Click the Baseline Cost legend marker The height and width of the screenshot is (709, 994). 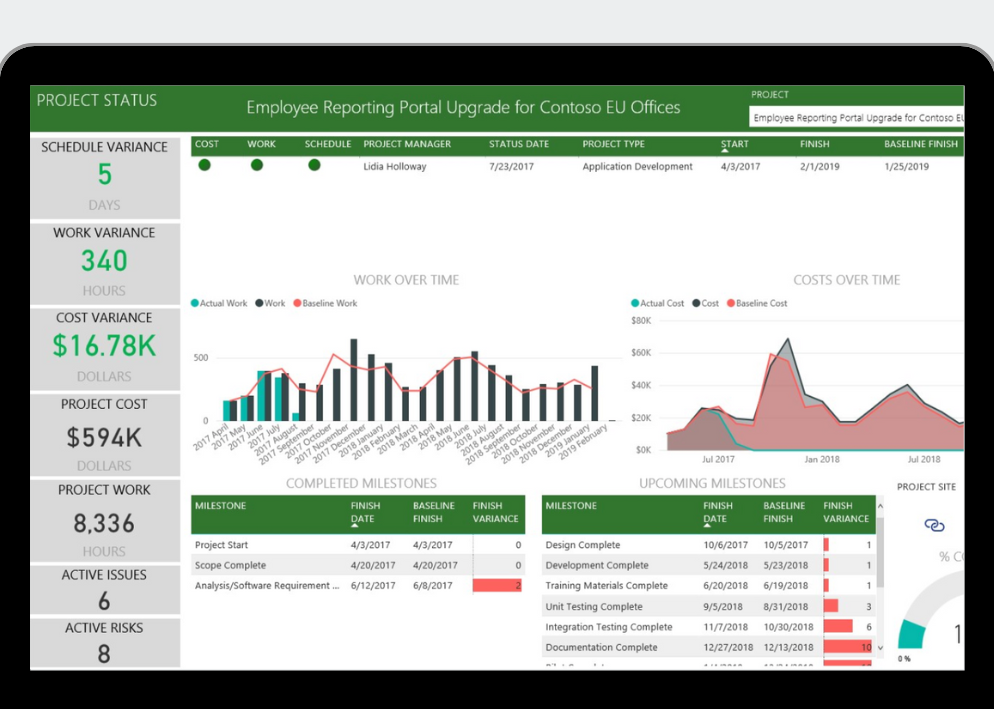coord(730,303)
